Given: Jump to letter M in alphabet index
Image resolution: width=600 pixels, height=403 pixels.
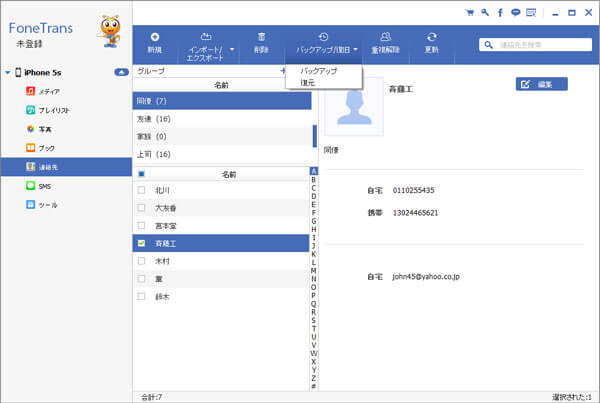Looking at the screenshot, I should [313, 271].
